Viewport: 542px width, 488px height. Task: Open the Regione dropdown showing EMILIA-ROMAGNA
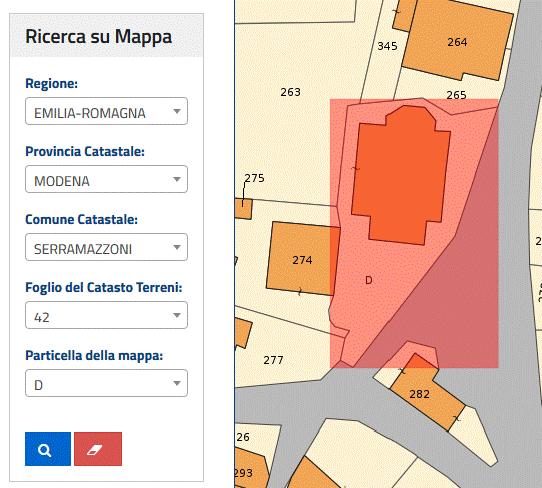point(106,111)
